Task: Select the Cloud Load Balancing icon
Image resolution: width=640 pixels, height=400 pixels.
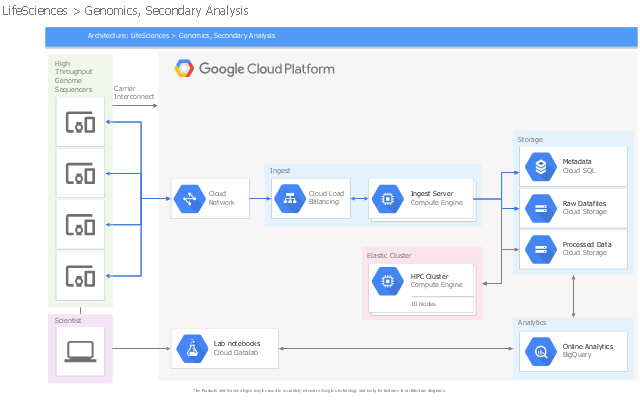Action: [290, 199]
